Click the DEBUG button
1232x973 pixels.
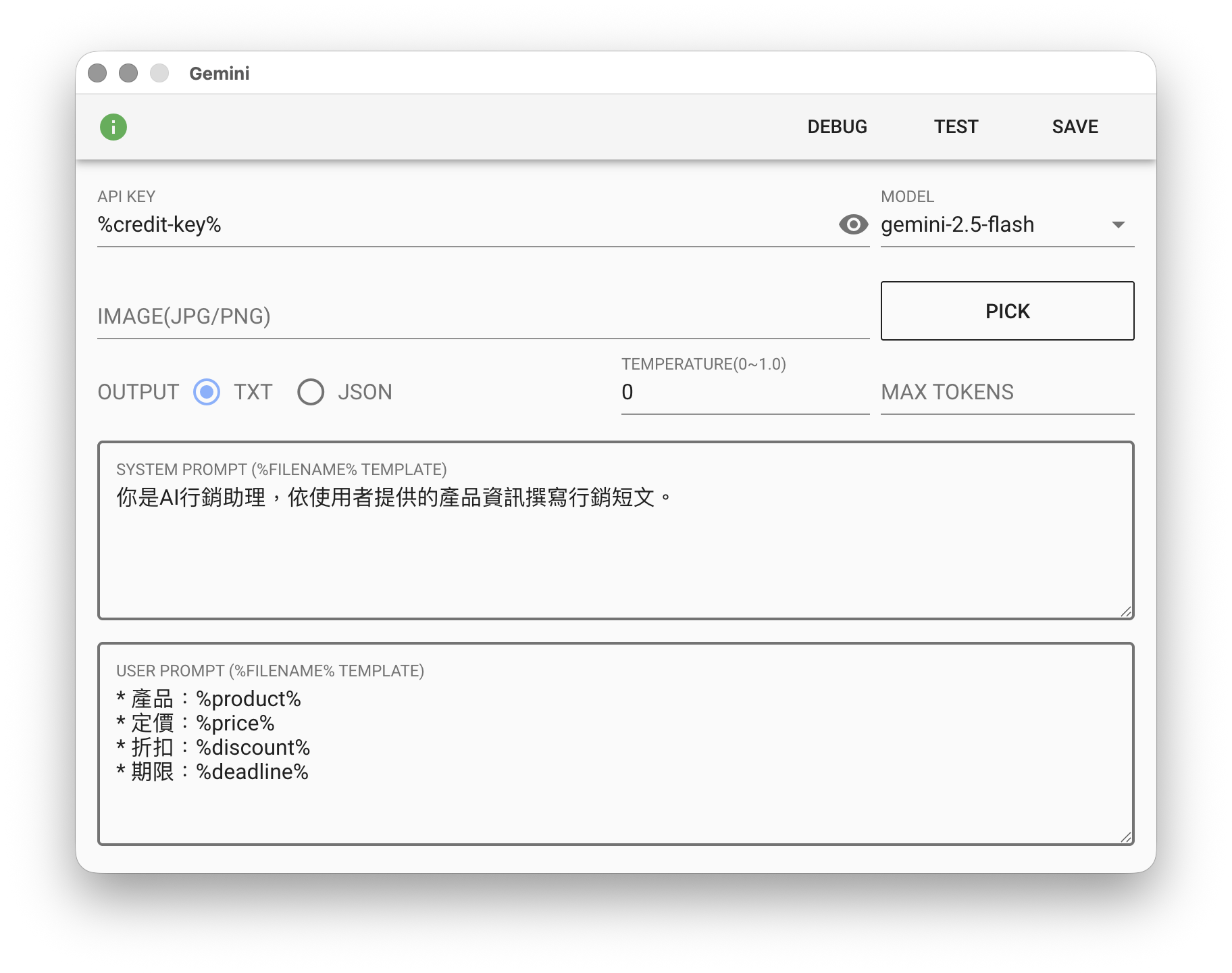coord(837,127)
